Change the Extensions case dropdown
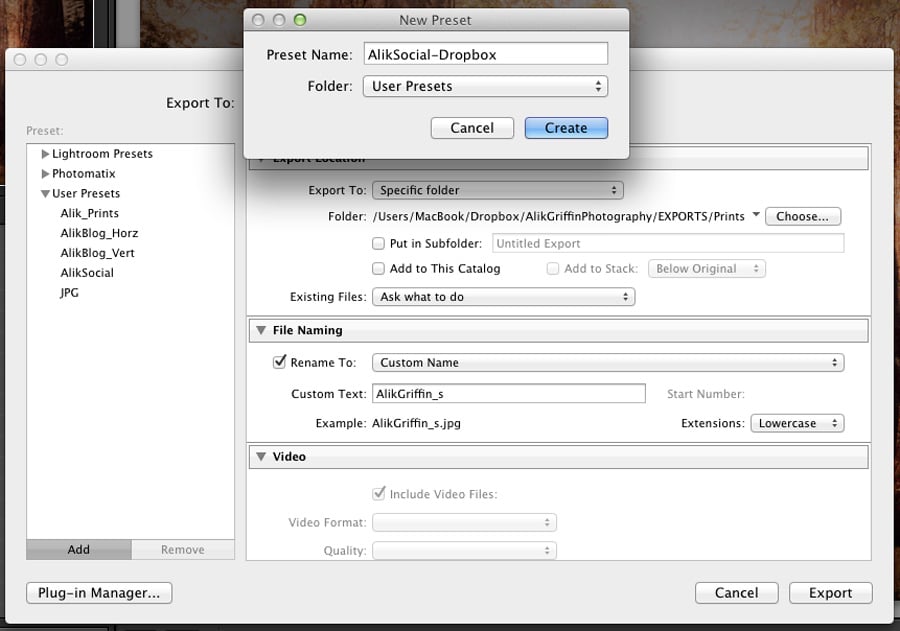 tap(797, 423)
